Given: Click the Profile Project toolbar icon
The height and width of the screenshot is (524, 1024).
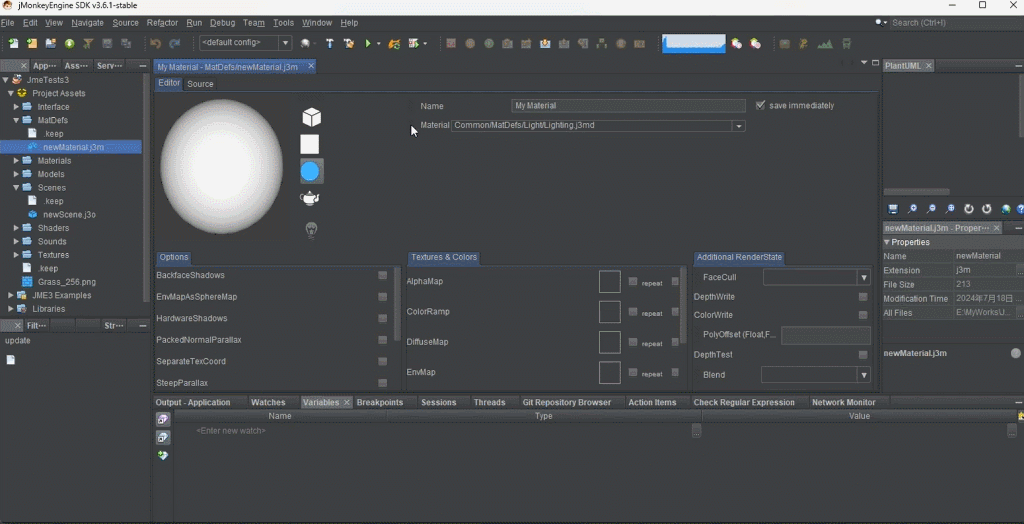Looking at the screenshot, I should [x=413, y=44].
